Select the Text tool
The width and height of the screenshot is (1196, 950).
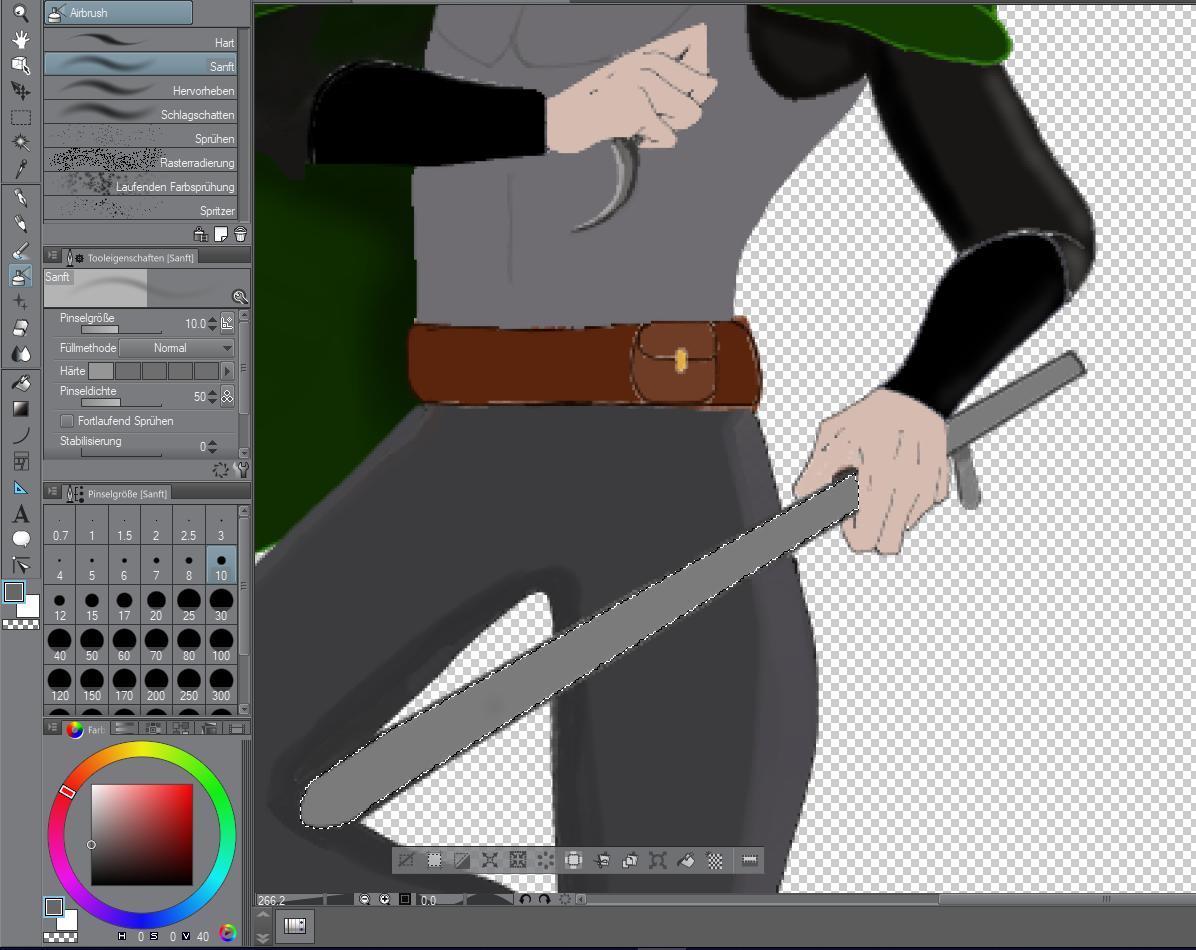(x=21, y=514)
